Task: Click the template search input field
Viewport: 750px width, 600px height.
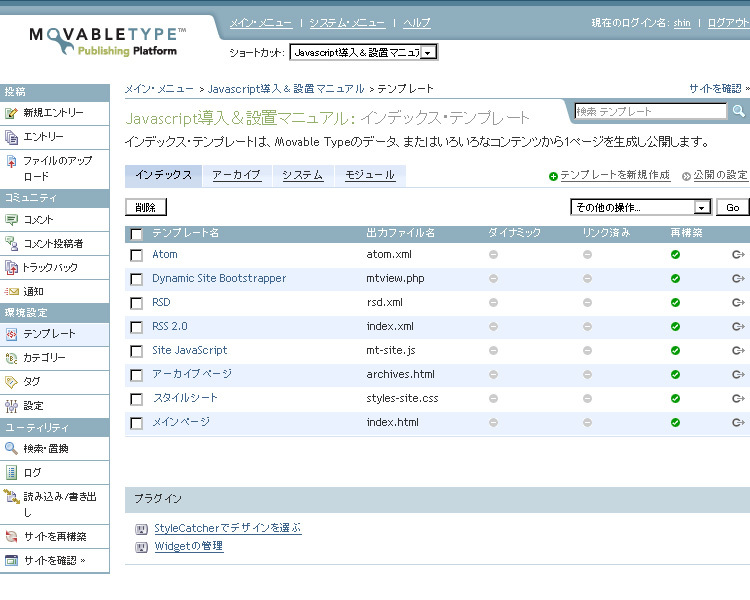Action: [x=651, y=111]
